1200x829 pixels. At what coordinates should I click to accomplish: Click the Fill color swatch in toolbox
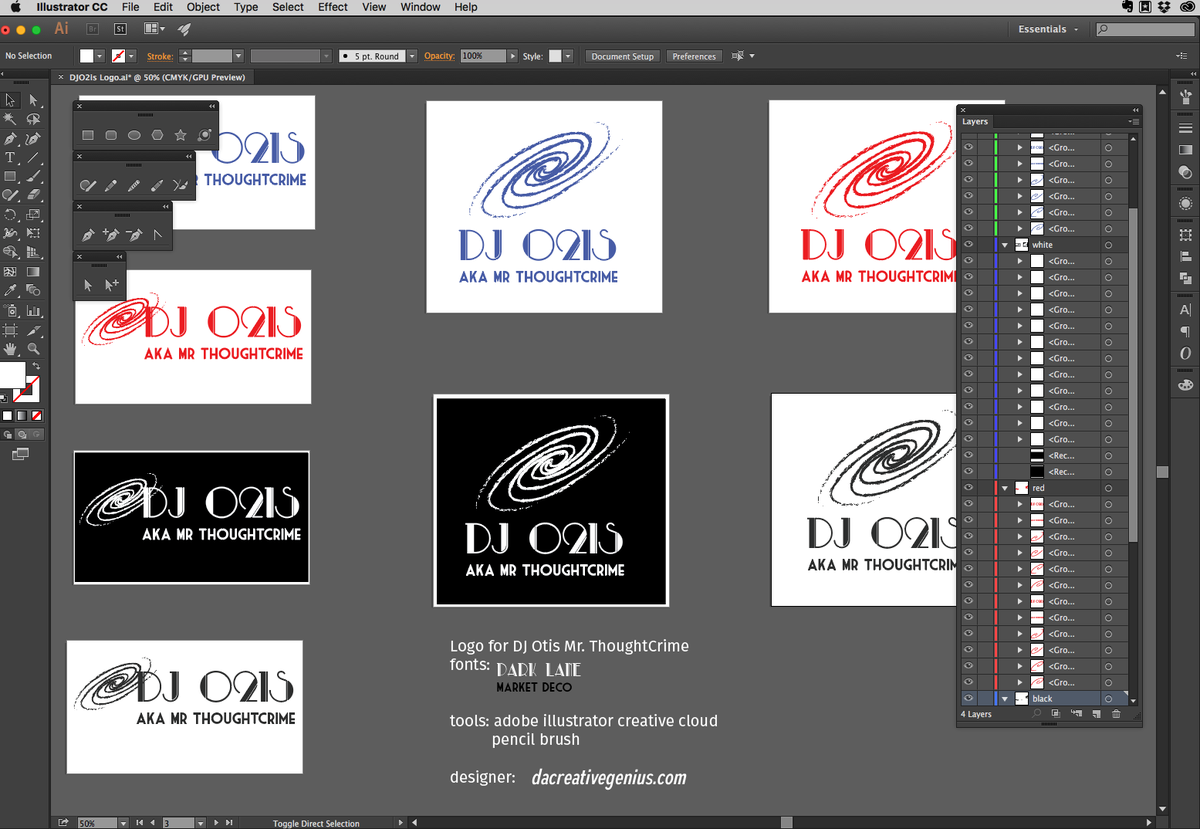(11, 376)
